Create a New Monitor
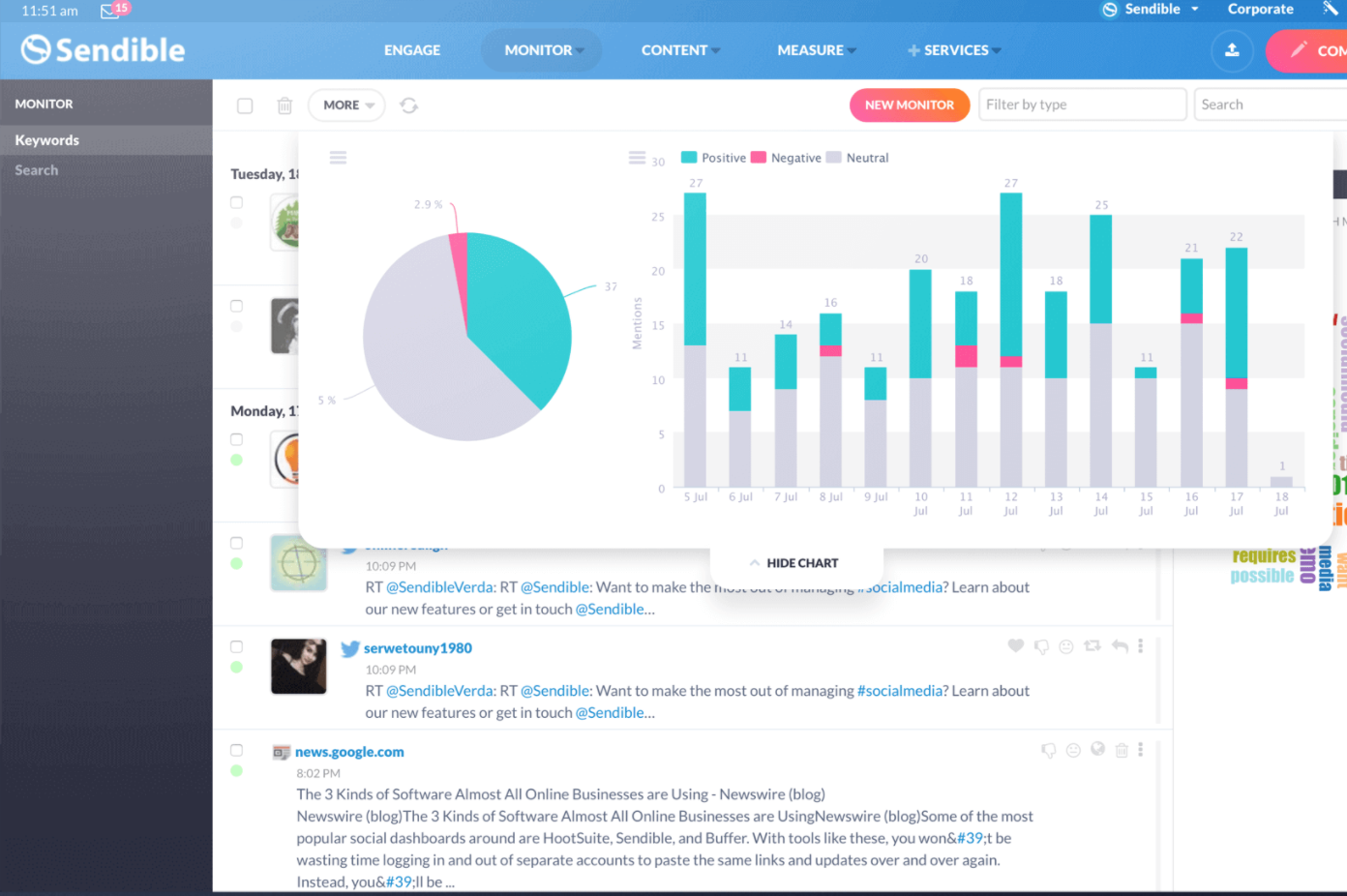 click(x=910, y=105)
